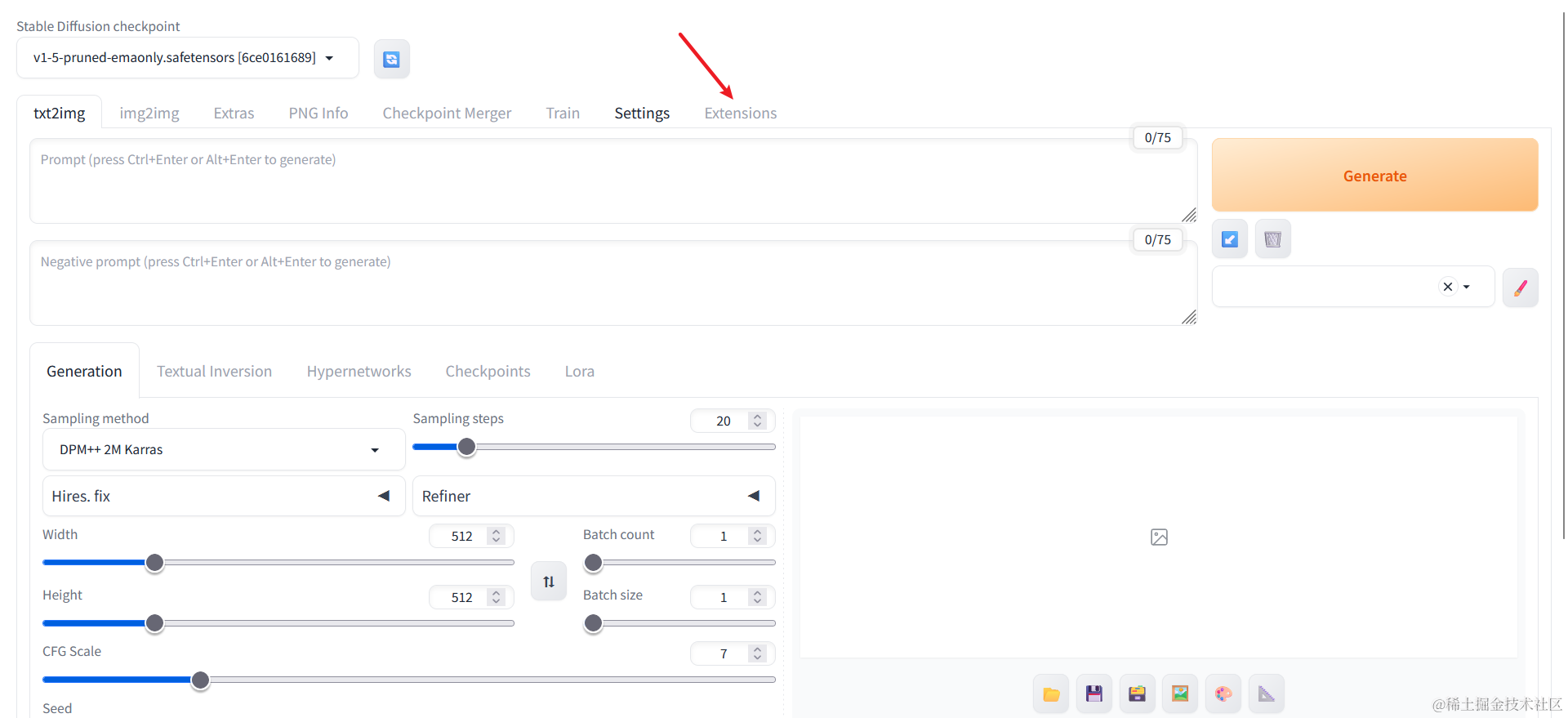
Task: Open images output folder icon
Action: 1051,694
